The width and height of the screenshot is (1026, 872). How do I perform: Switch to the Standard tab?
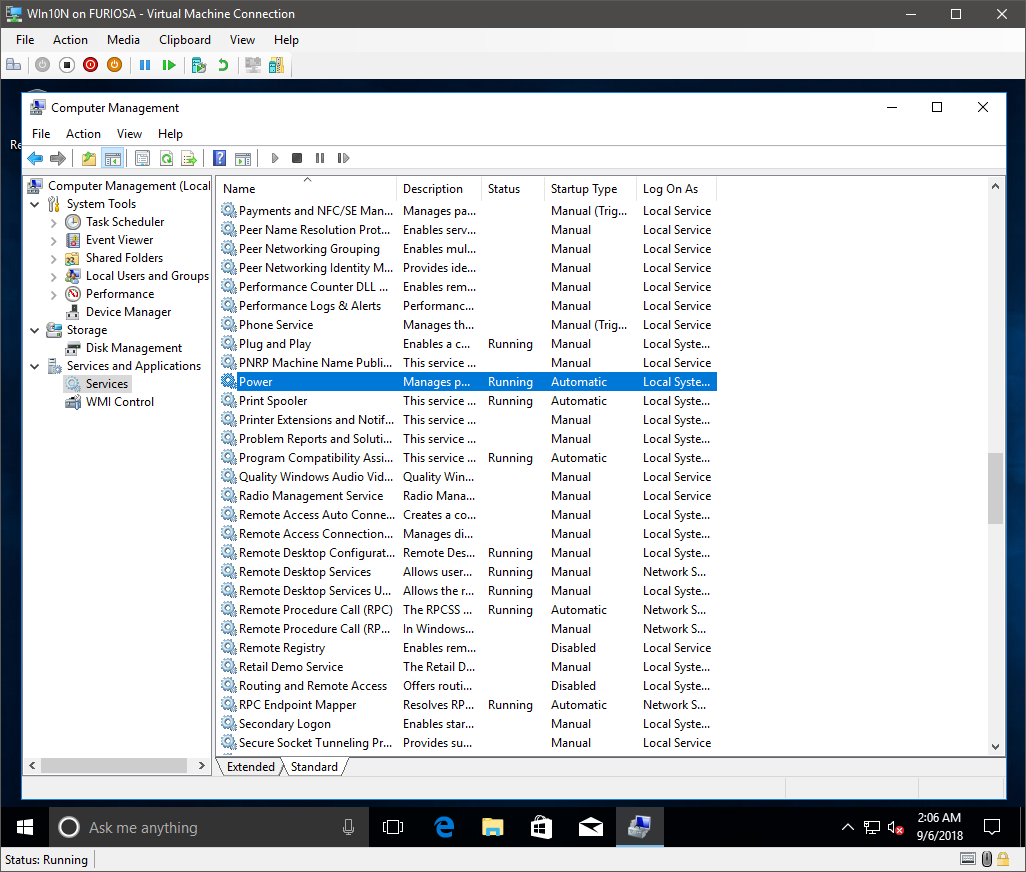point(314,767)
